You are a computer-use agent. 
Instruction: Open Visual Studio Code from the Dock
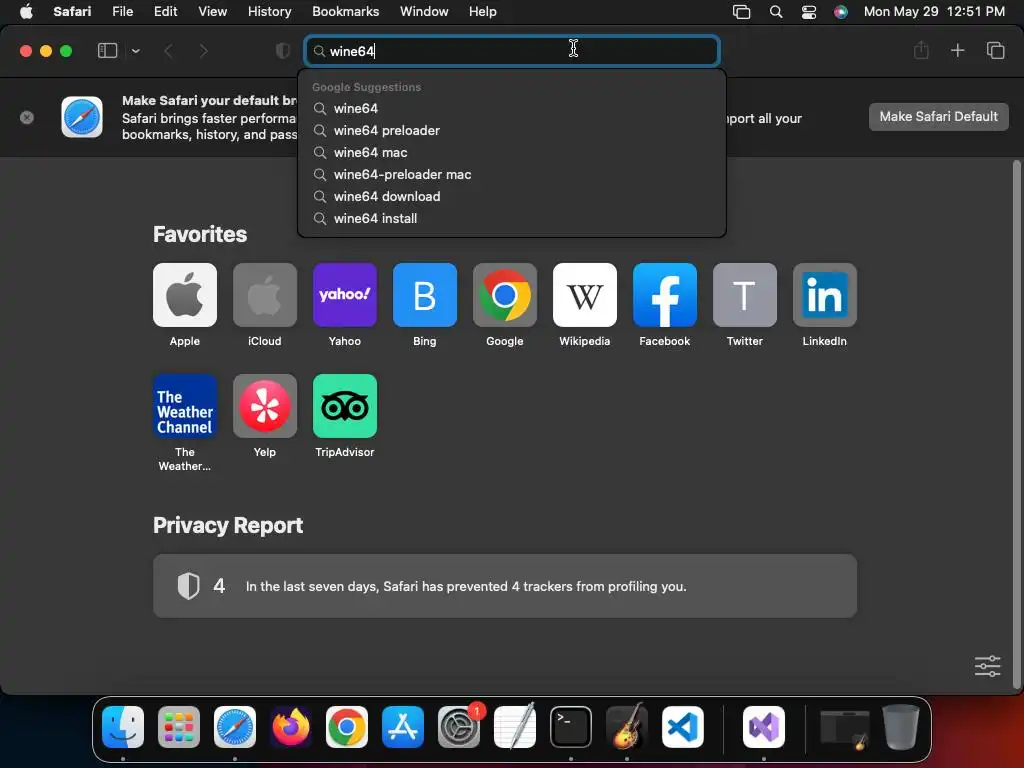[683, 726]
